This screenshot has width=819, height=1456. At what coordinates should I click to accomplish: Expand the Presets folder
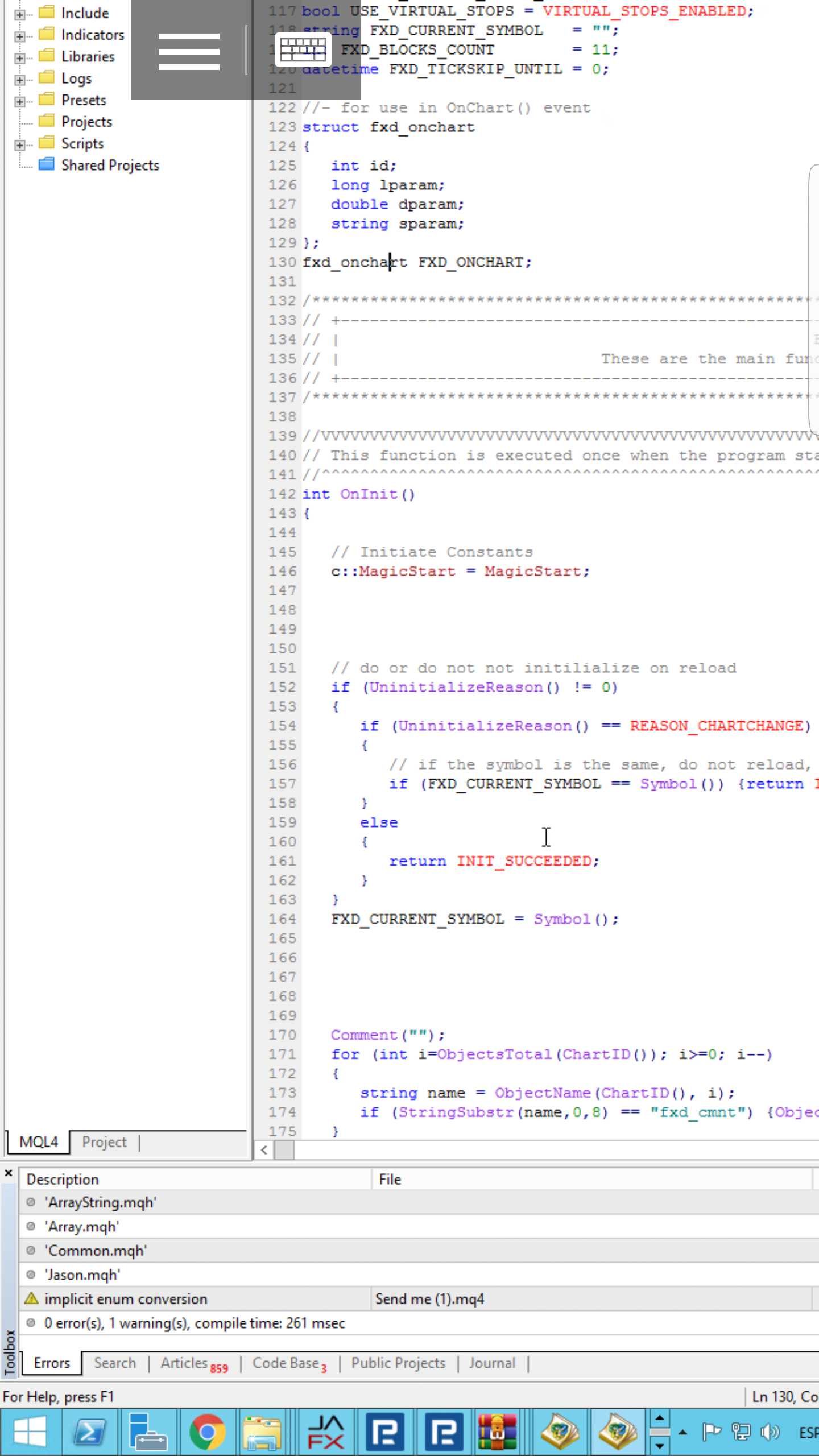pos(20,101)
